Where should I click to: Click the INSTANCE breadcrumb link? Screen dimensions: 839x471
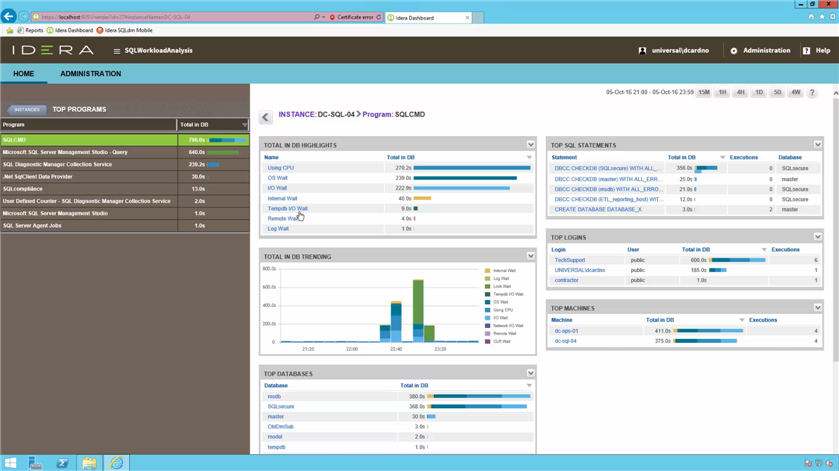pos(297,115)
